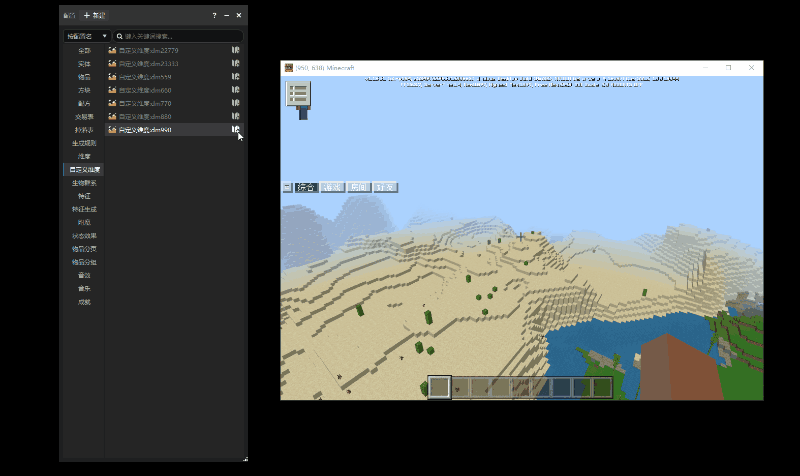Click the dimension icon of the dm990 row
This screenshot has height=476, width=800.
(x=112, y=130)
